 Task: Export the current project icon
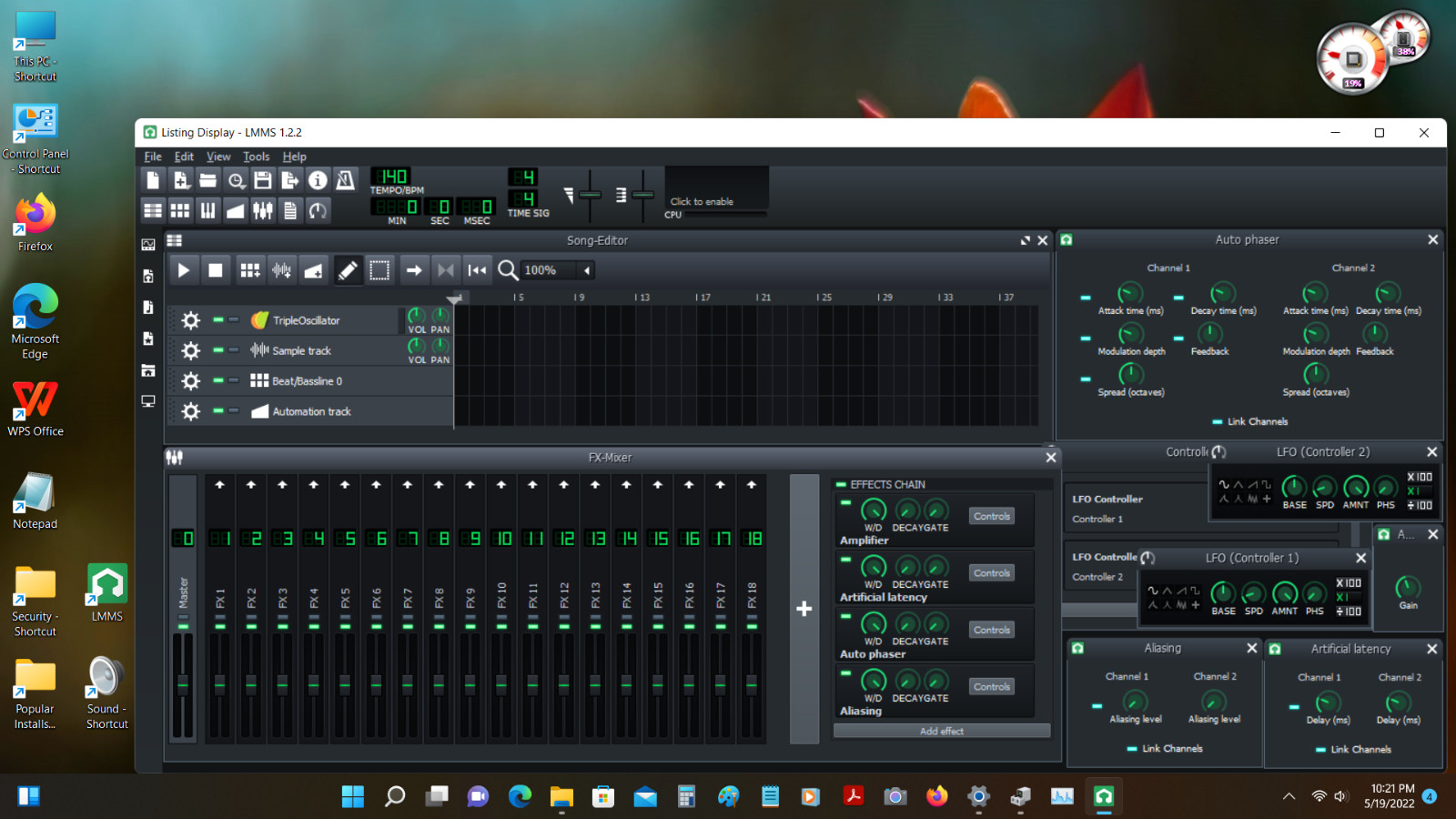click(x=290, y=180)
